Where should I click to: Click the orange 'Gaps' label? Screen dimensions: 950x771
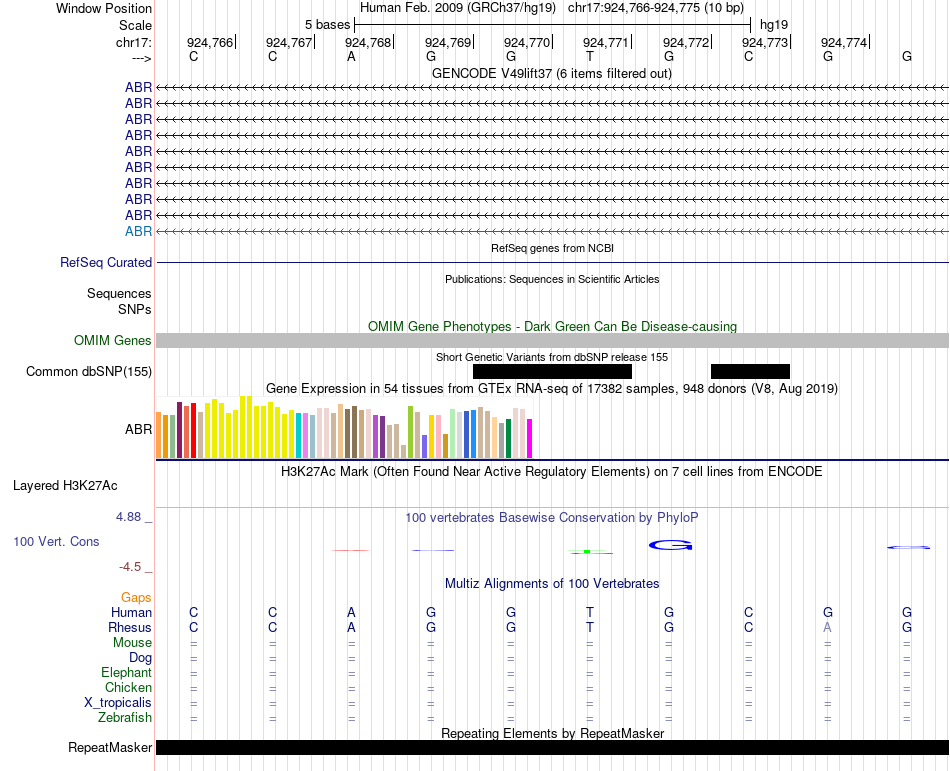136,598
